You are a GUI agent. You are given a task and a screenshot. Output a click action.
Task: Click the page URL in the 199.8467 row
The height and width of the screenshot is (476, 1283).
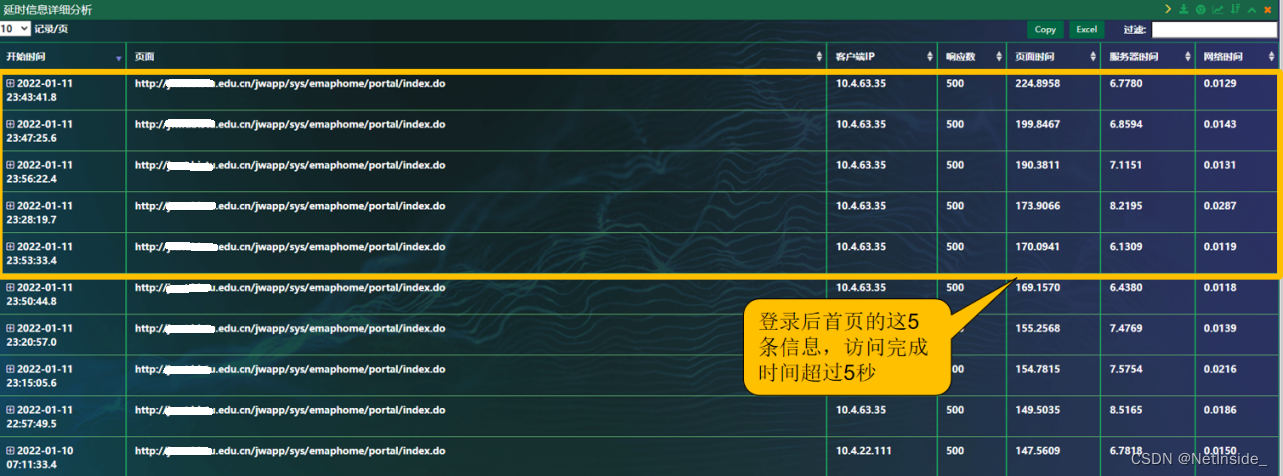[290, 124]
